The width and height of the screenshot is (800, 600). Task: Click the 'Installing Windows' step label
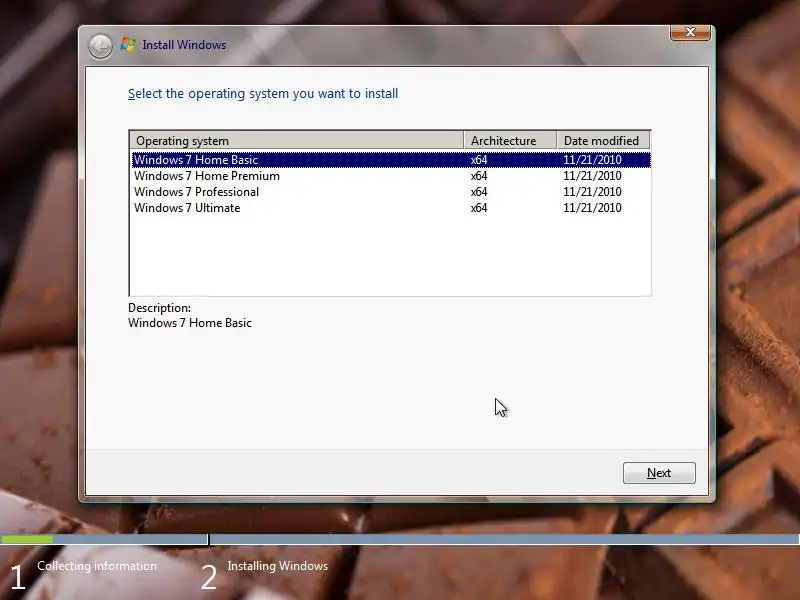(x=278, y=566)
